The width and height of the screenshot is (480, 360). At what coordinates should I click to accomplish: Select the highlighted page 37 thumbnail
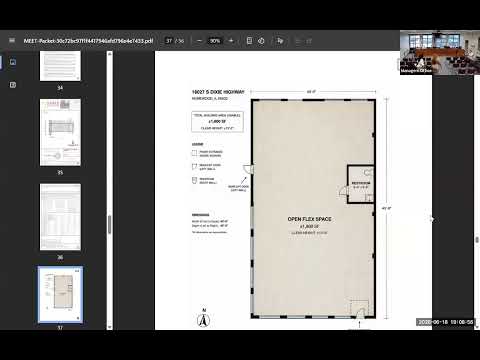pos(60,295)
